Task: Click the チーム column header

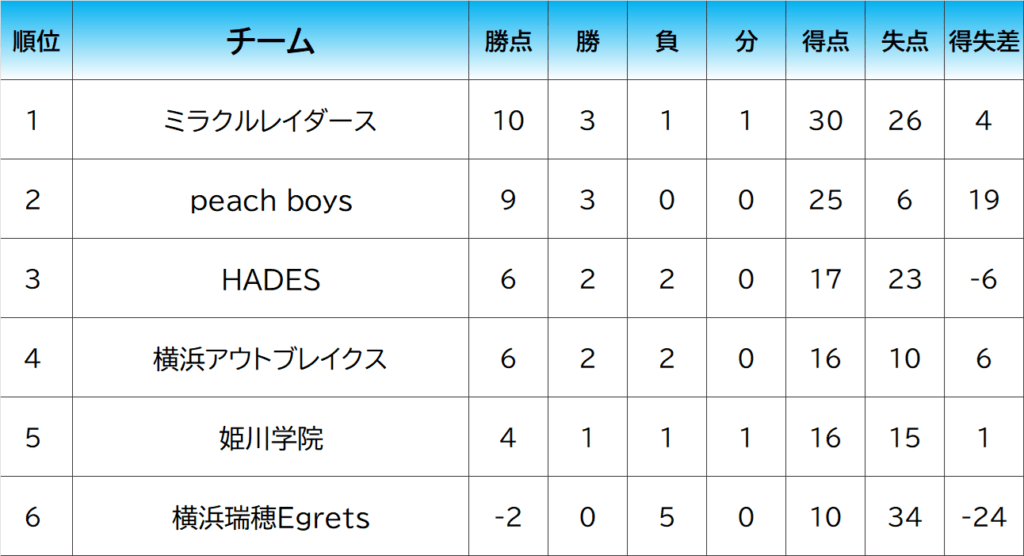Action: [271, 42]
